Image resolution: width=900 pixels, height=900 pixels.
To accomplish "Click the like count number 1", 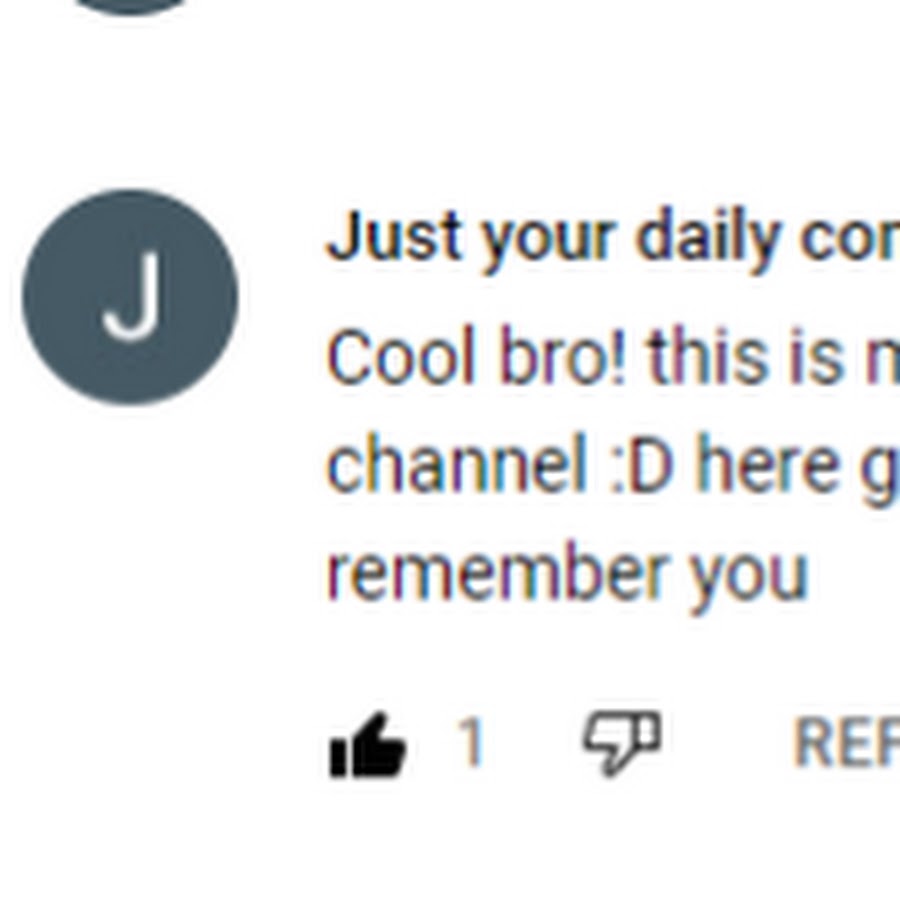I will tap(471, 742).
